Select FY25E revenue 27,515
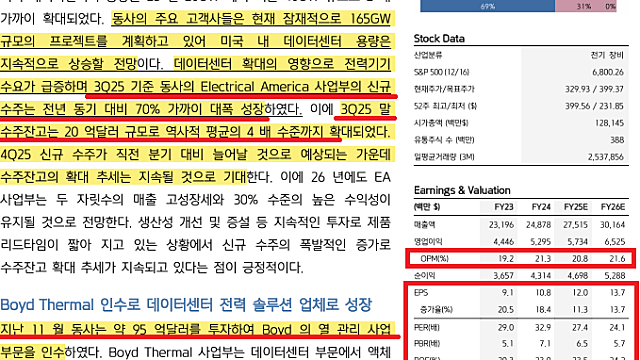This screenshot has width=640, height=360. click(576, 224)
